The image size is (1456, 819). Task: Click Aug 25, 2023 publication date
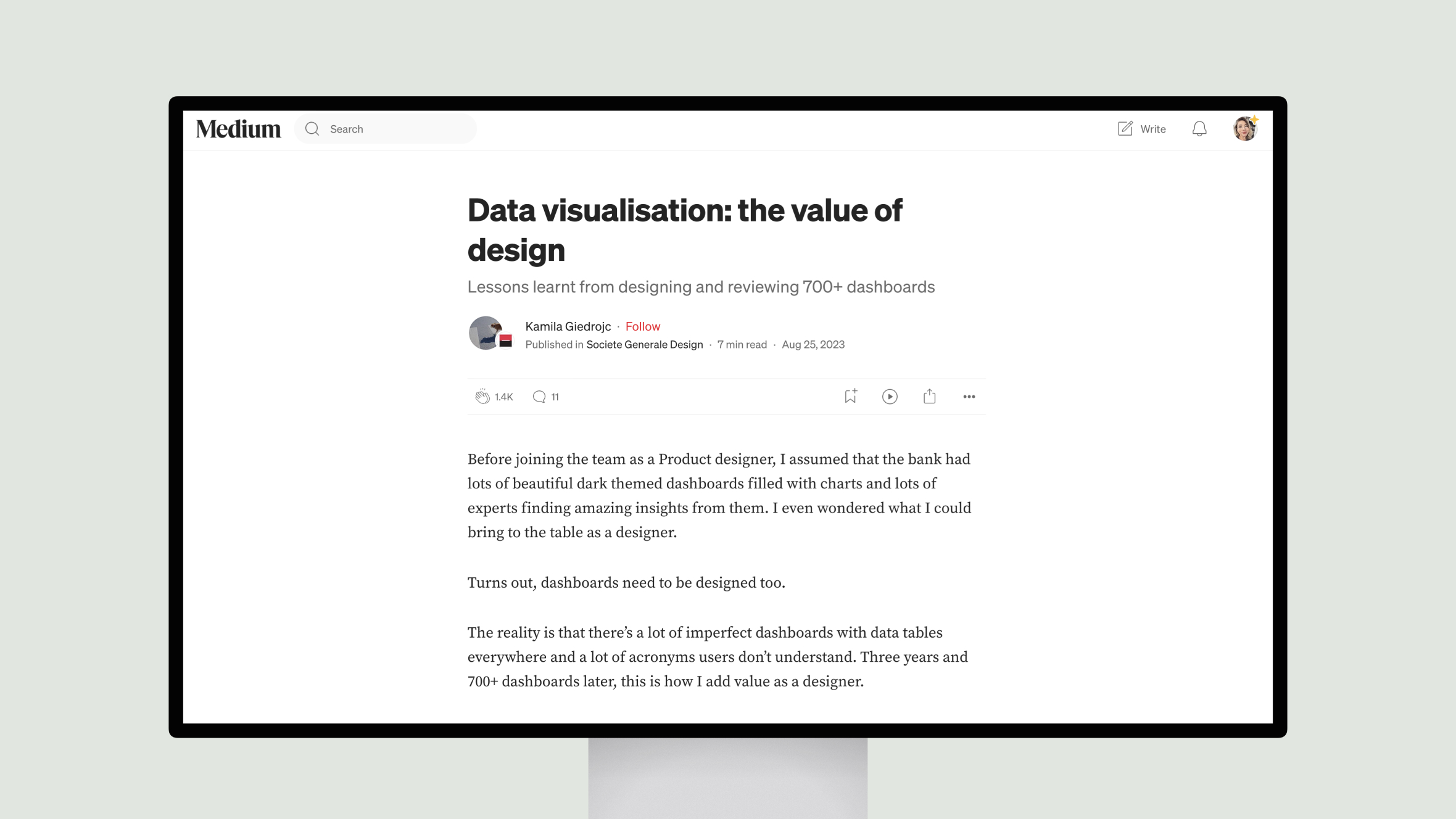coord(813,344)
